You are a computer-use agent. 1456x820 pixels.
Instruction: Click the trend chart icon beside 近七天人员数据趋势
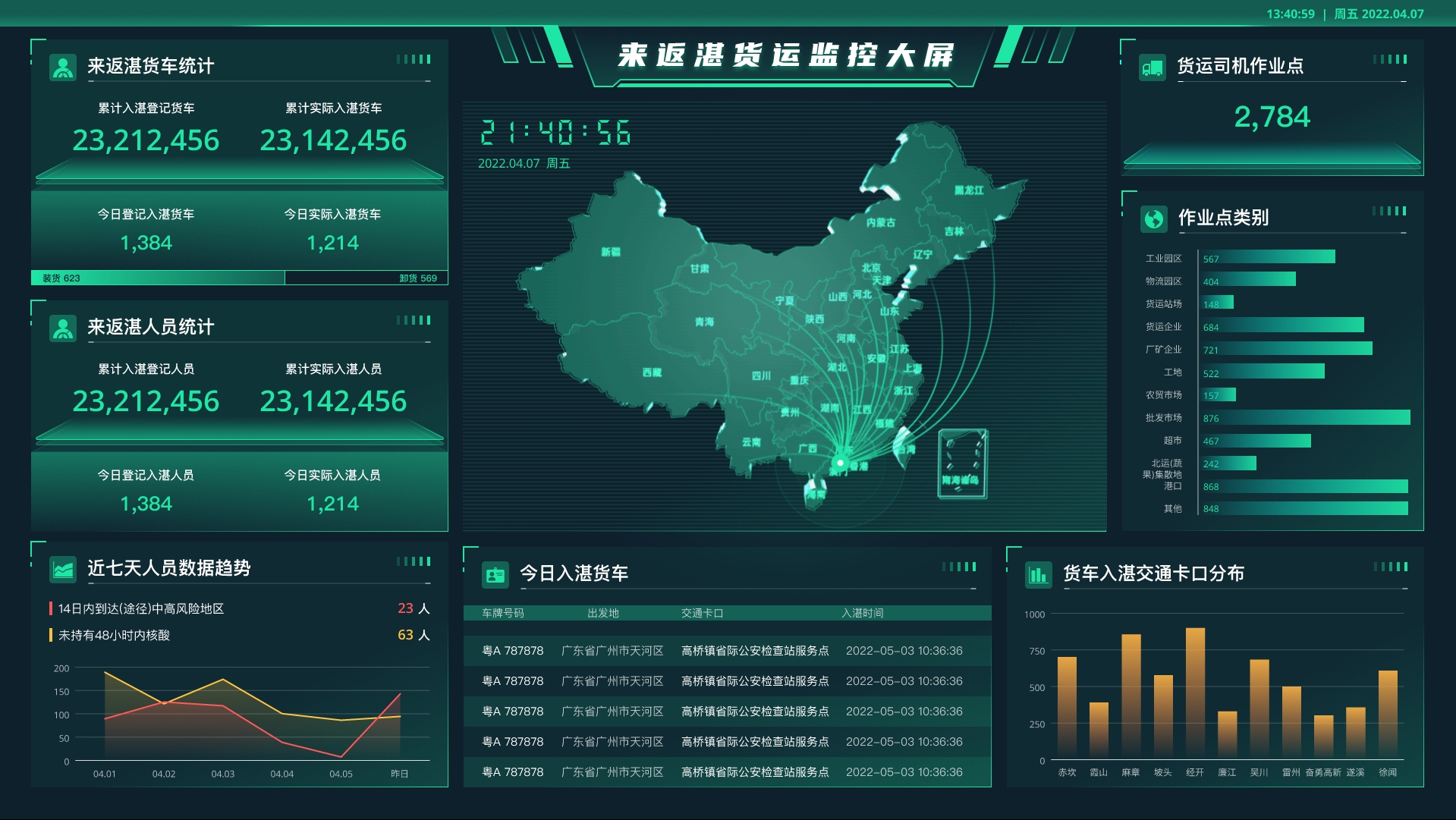pos(63,569)
